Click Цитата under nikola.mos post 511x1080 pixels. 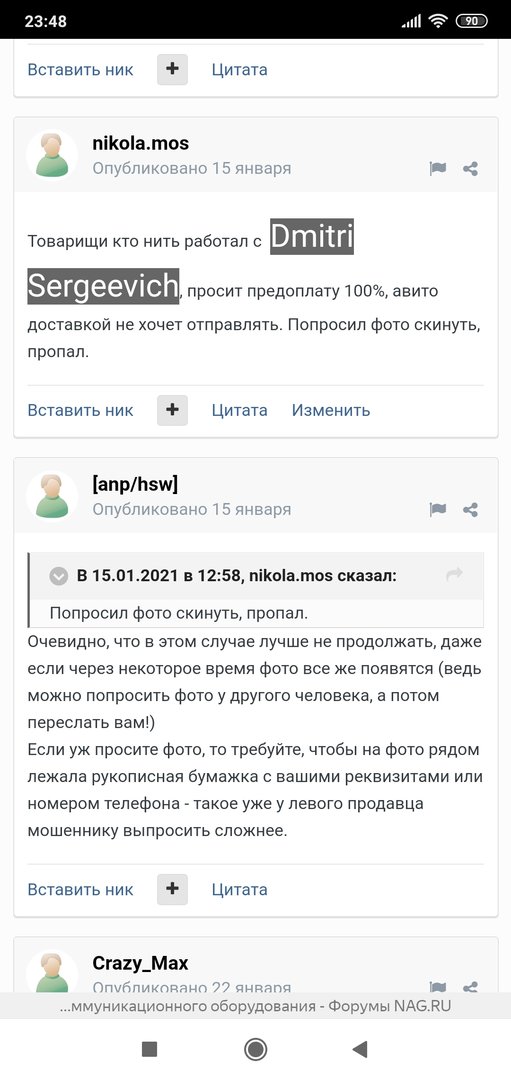click(239, 411)
